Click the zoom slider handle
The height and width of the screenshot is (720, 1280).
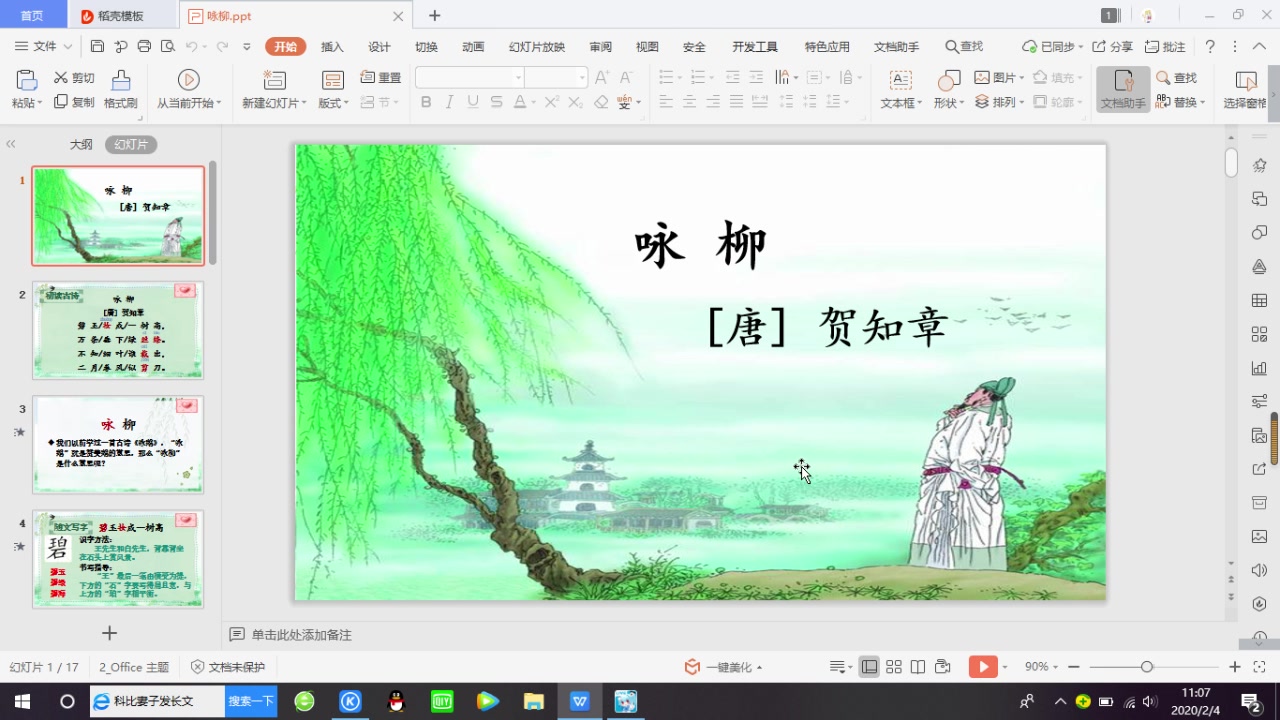pos(1147,667)
